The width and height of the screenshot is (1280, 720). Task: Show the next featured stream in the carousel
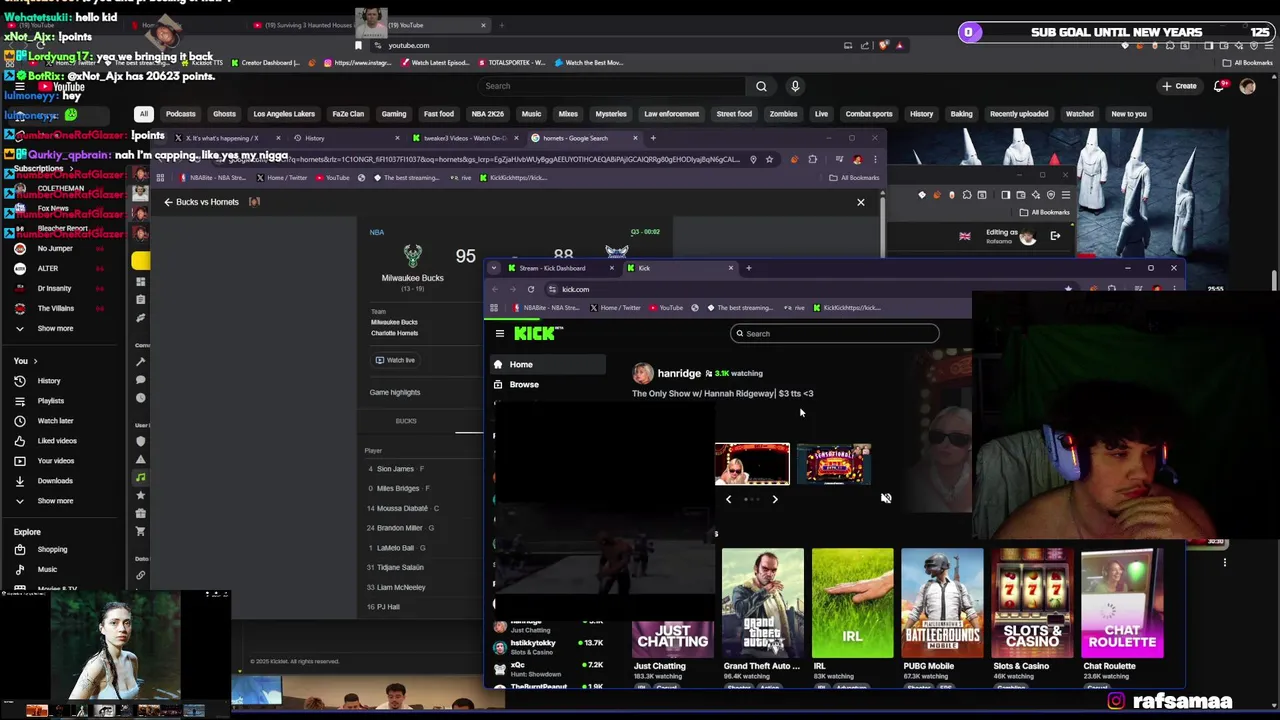(774, 499)
